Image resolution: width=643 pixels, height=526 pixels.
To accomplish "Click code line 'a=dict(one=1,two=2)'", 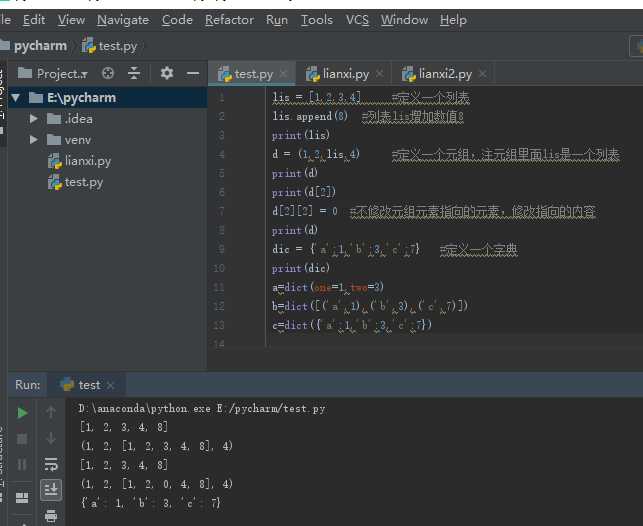I will pyautogui.click(x=328, y=287).
